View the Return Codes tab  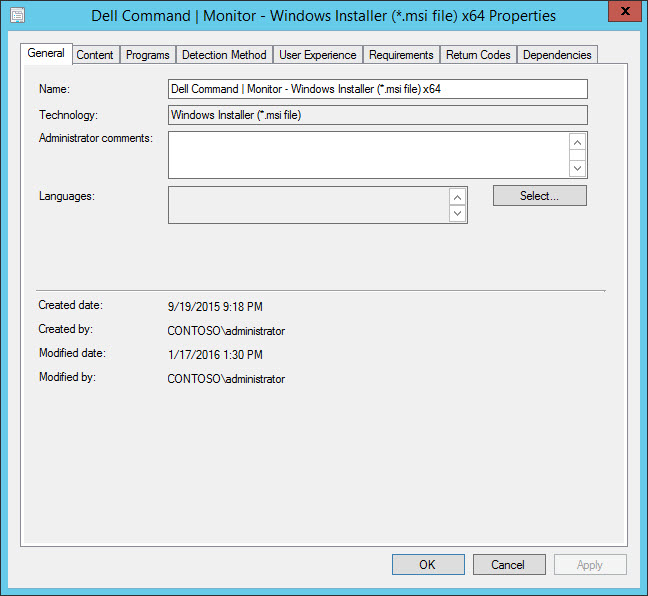tap(478, 55)
